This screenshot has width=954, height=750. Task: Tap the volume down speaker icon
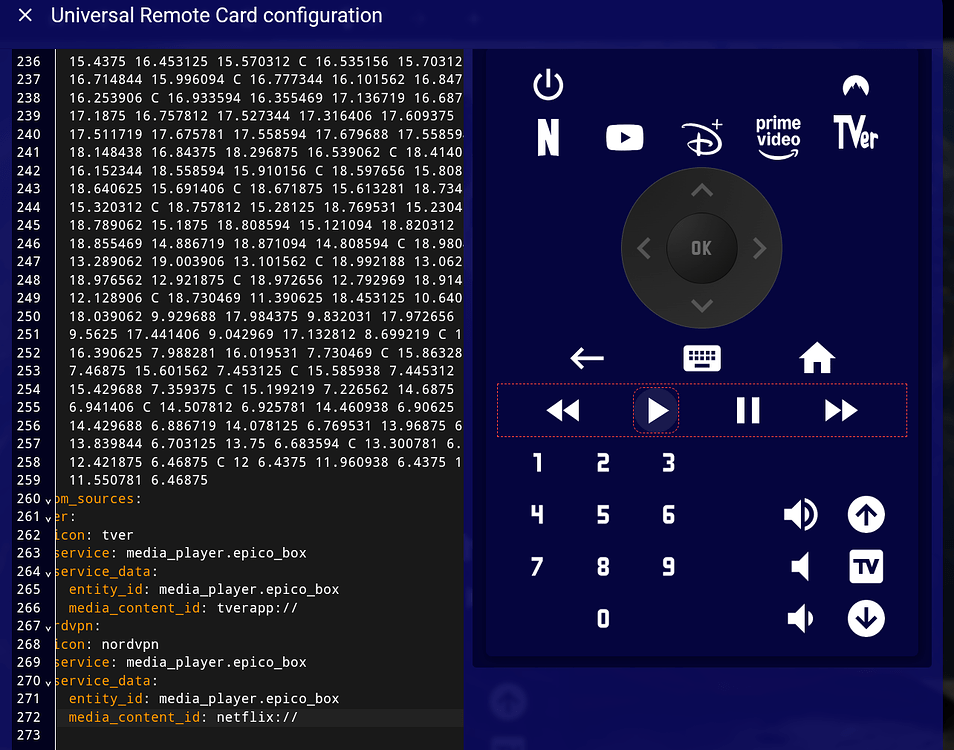[800, 619]
